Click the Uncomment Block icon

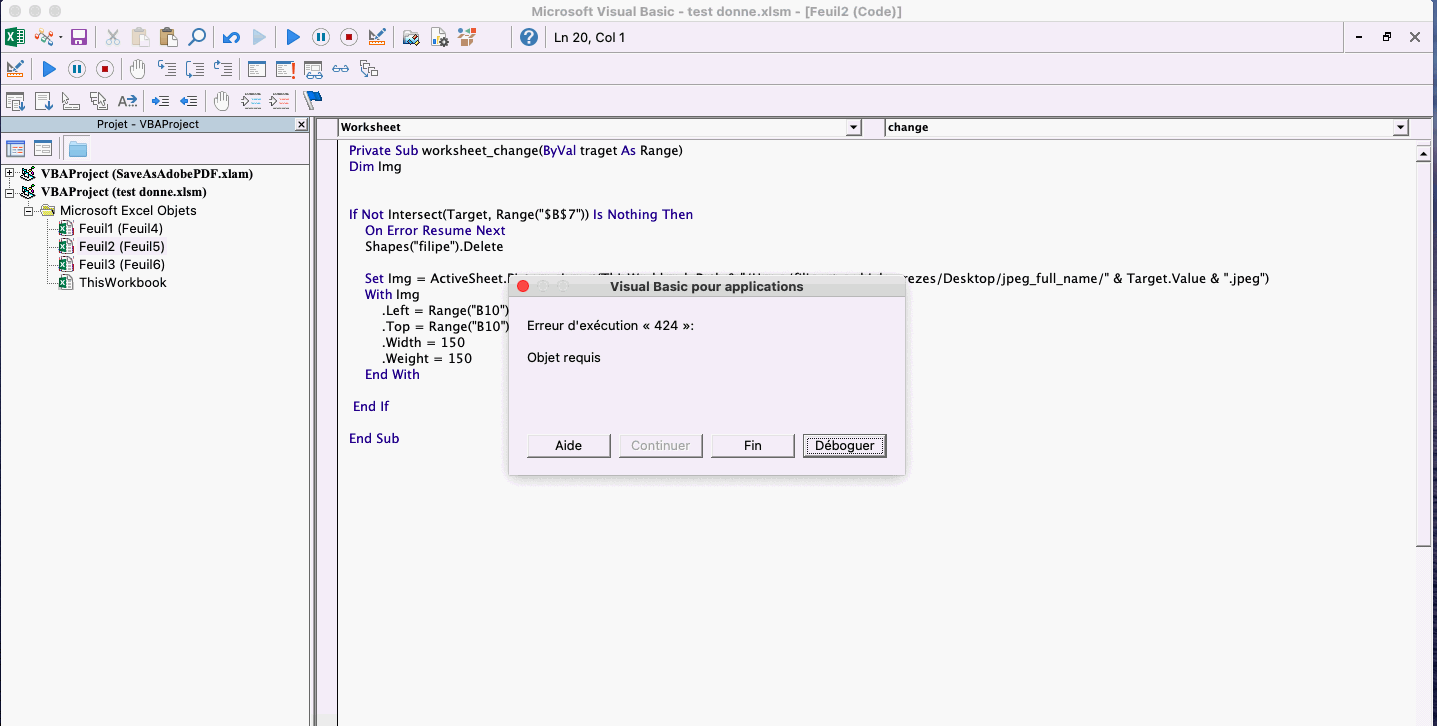pyautogui.click(x=279, y=101)
